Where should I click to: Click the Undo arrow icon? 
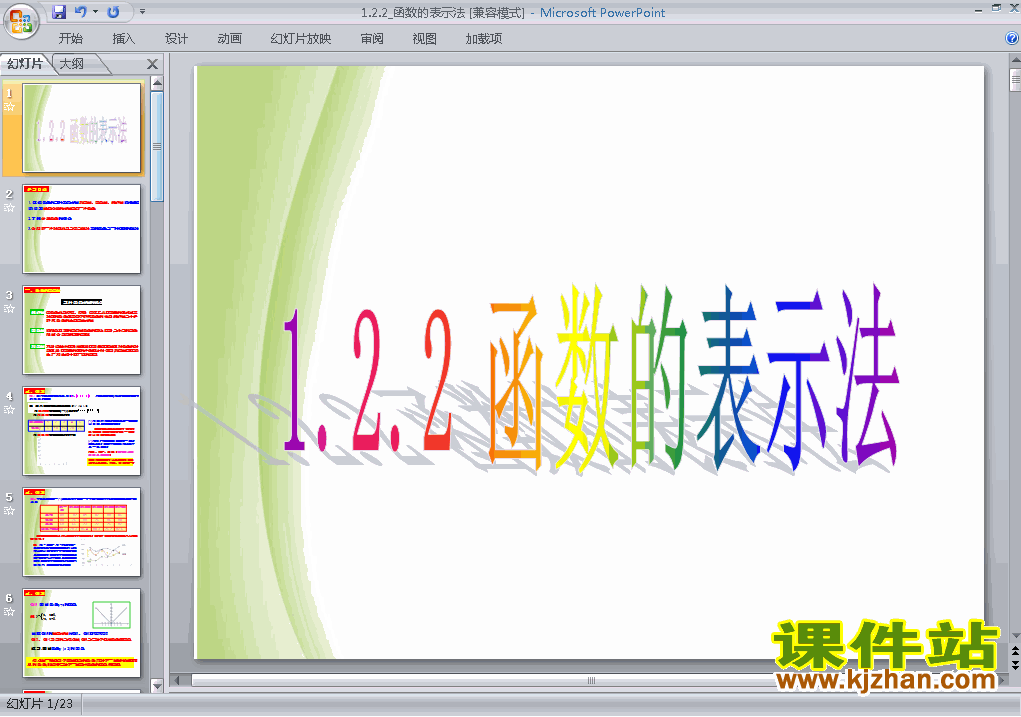81,12
